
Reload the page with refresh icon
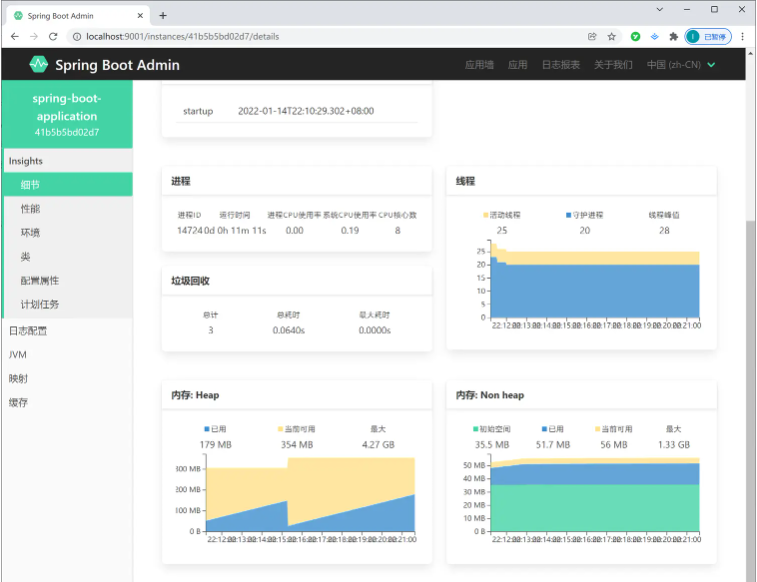pyautogui.click(x=53, y=37)
